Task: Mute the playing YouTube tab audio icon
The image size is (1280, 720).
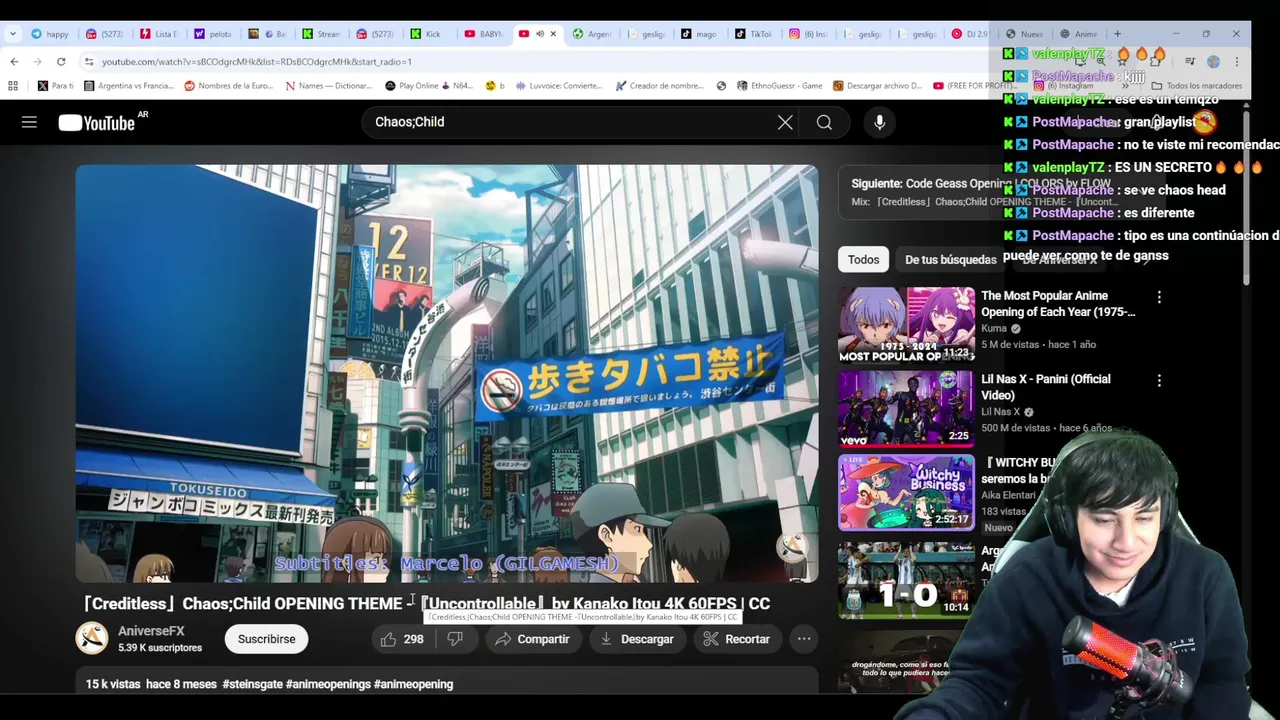Action: pyautogui.click(x=540, y=34)
